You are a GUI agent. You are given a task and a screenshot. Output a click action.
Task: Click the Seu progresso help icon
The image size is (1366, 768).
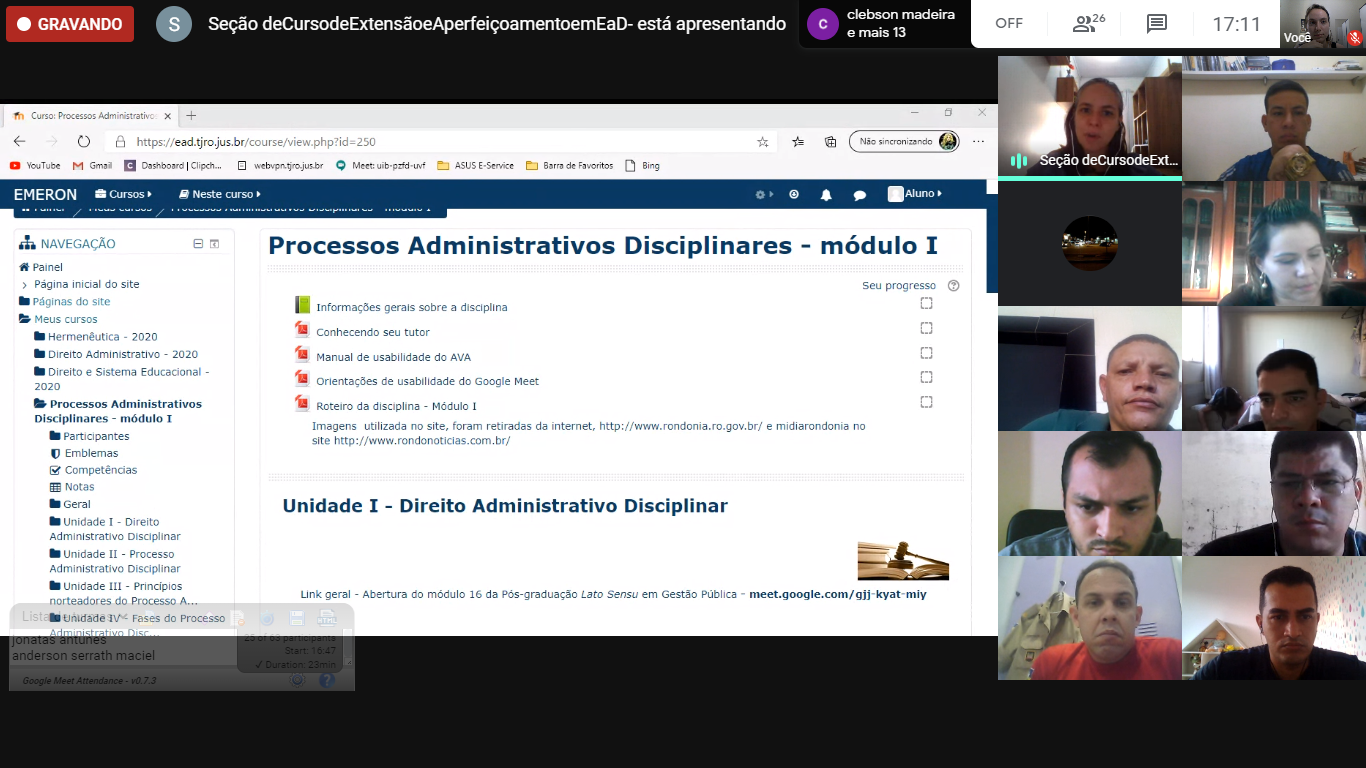pyautogui.click(x=953, y=286)
